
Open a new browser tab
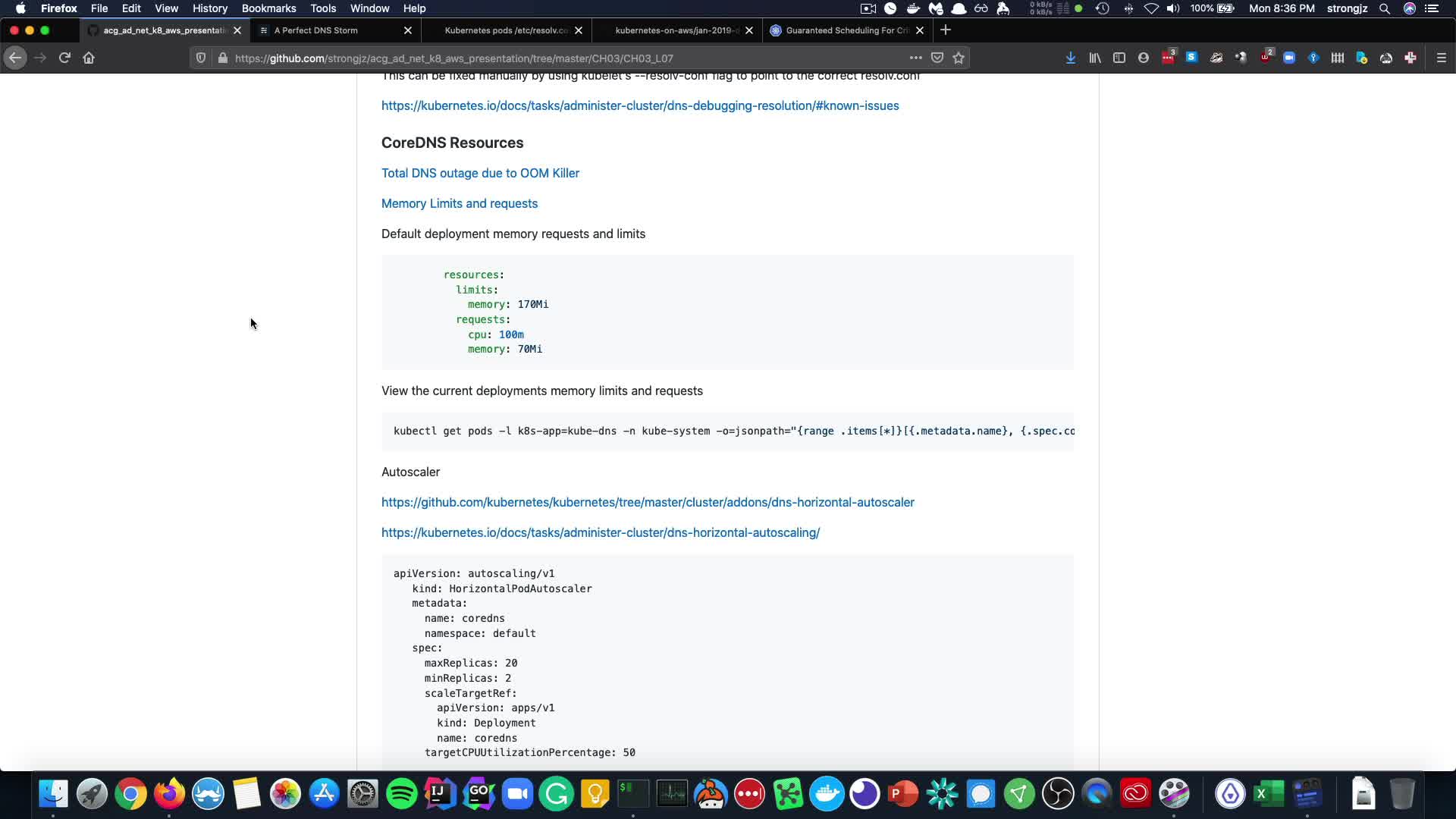pos(945,30)
